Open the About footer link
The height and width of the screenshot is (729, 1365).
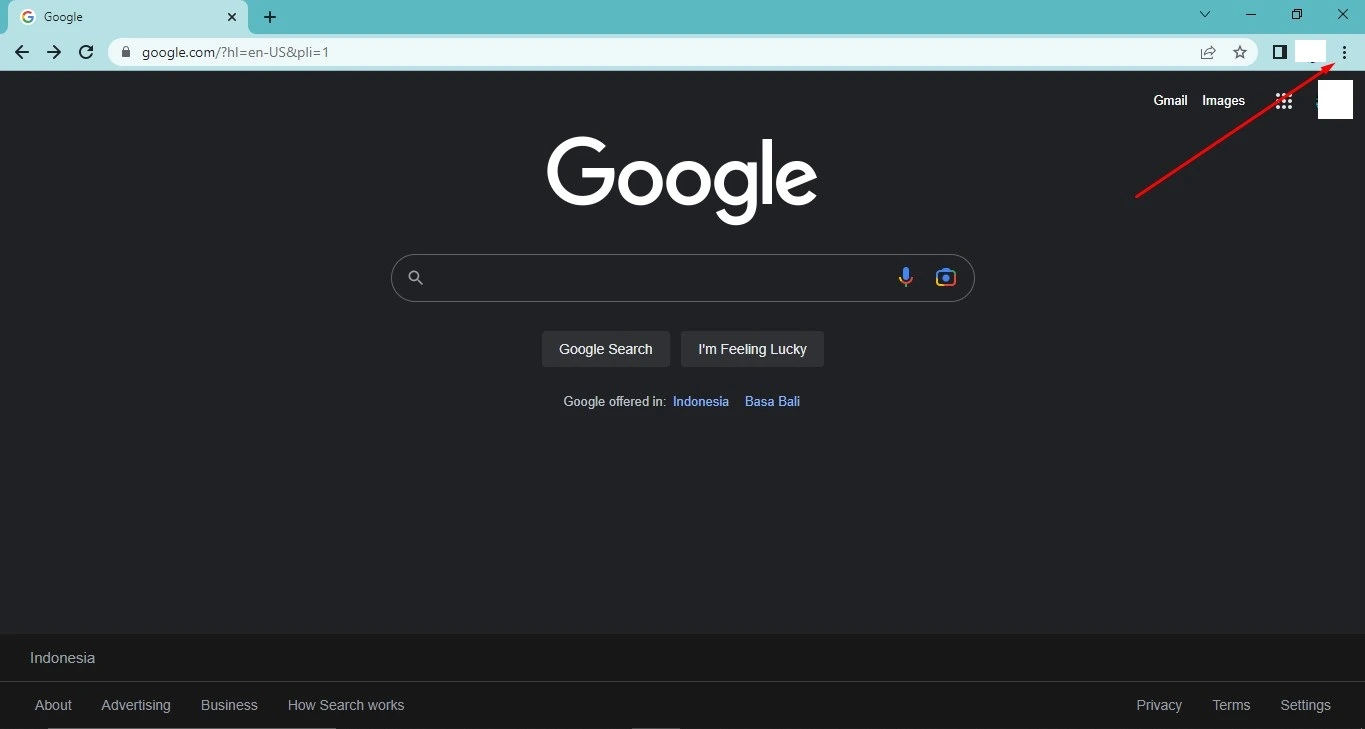click(53, 705)
